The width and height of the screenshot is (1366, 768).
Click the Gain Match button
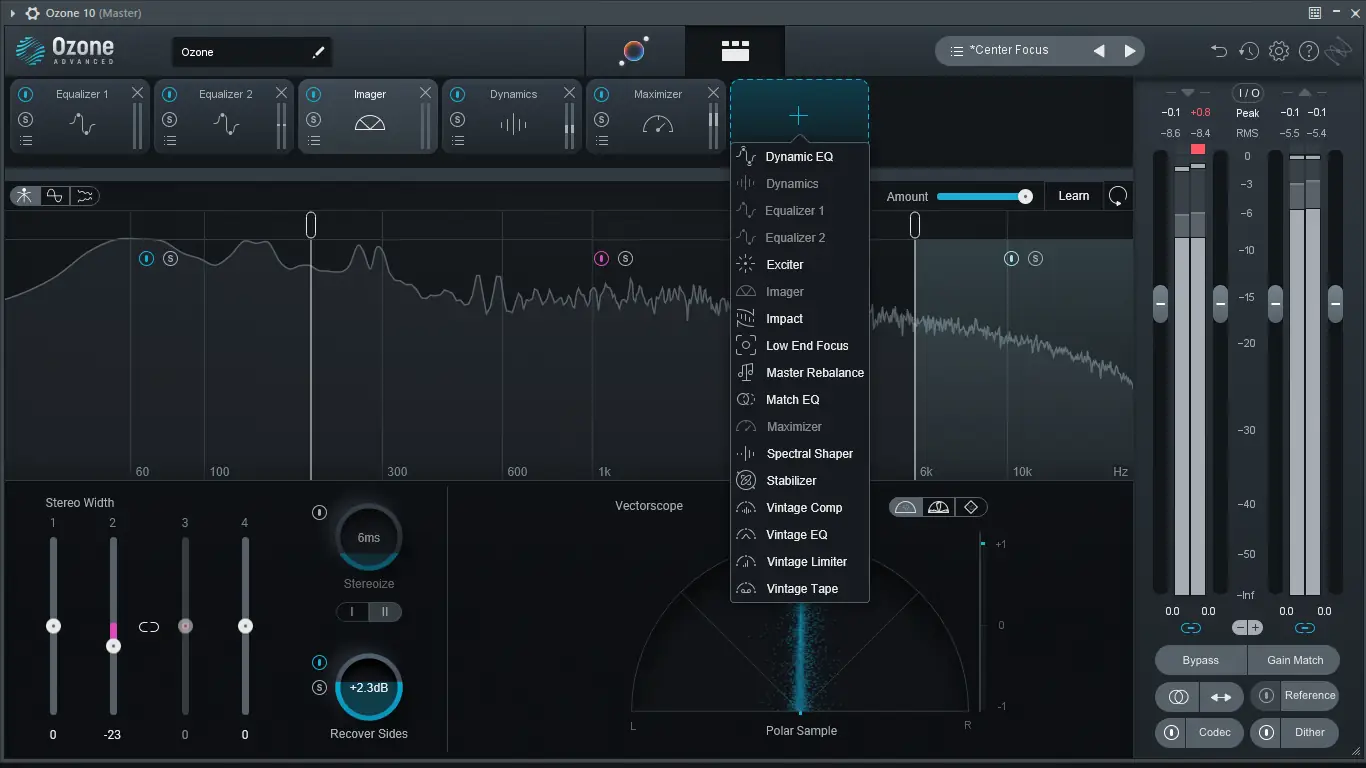[x=1295, y=660]
